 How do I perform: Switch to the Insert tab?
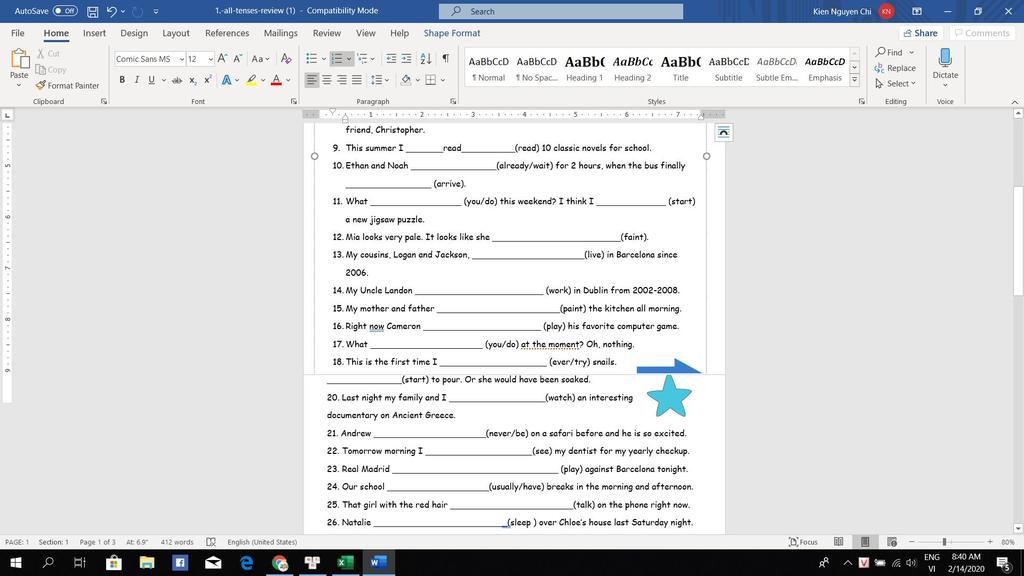pyautogui.click(x=94, y=33)
